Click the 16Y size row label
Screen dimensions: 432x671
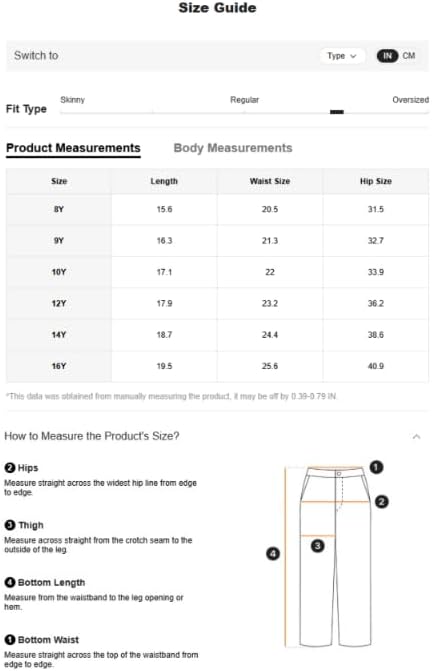(x=59, y=366)
